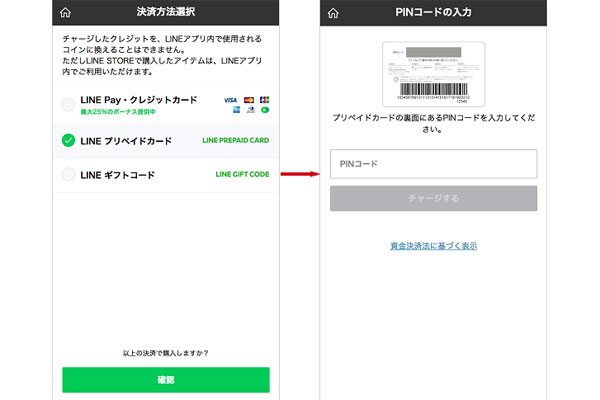Viewport: 600px width, 400px height.
Task: Click the JCB card logo
Action: pos(264,100)
